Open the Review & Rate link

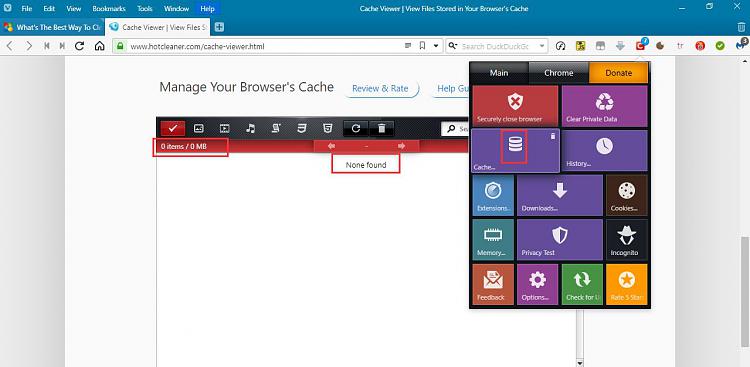(380, 89)
